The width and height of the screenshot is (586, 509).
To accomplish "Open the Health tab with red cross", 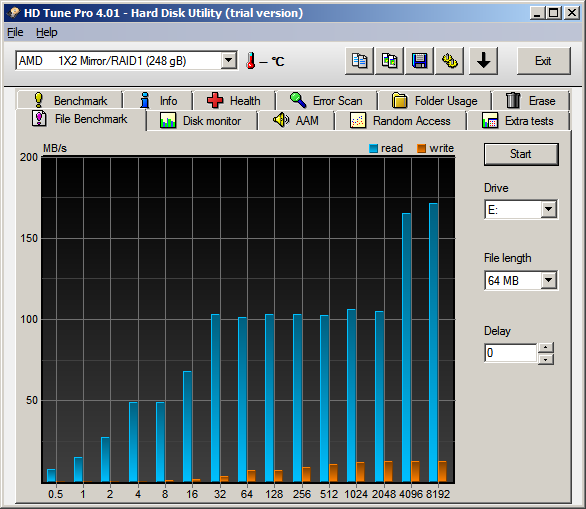I will point(234,101).
